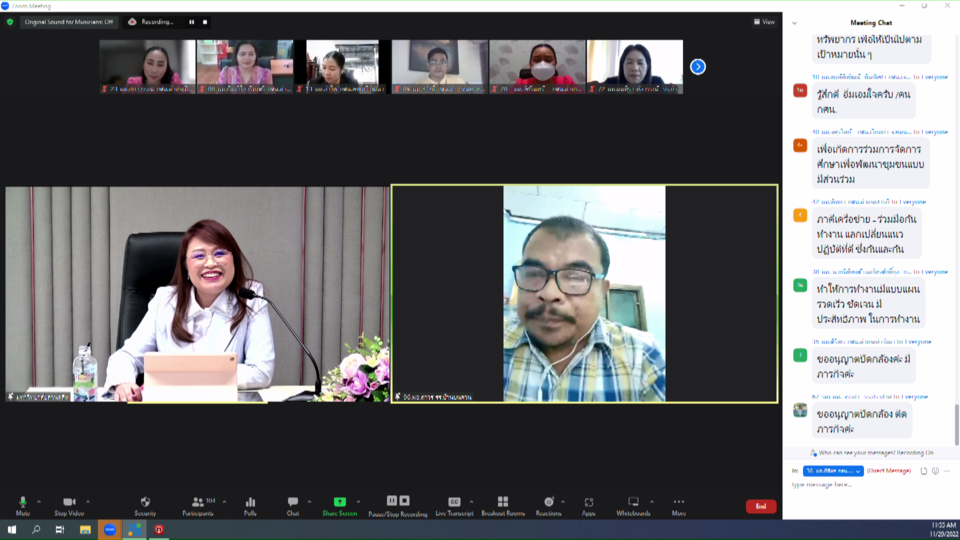Click active speaker tile with plaid shirt

(x=585, y=294)
